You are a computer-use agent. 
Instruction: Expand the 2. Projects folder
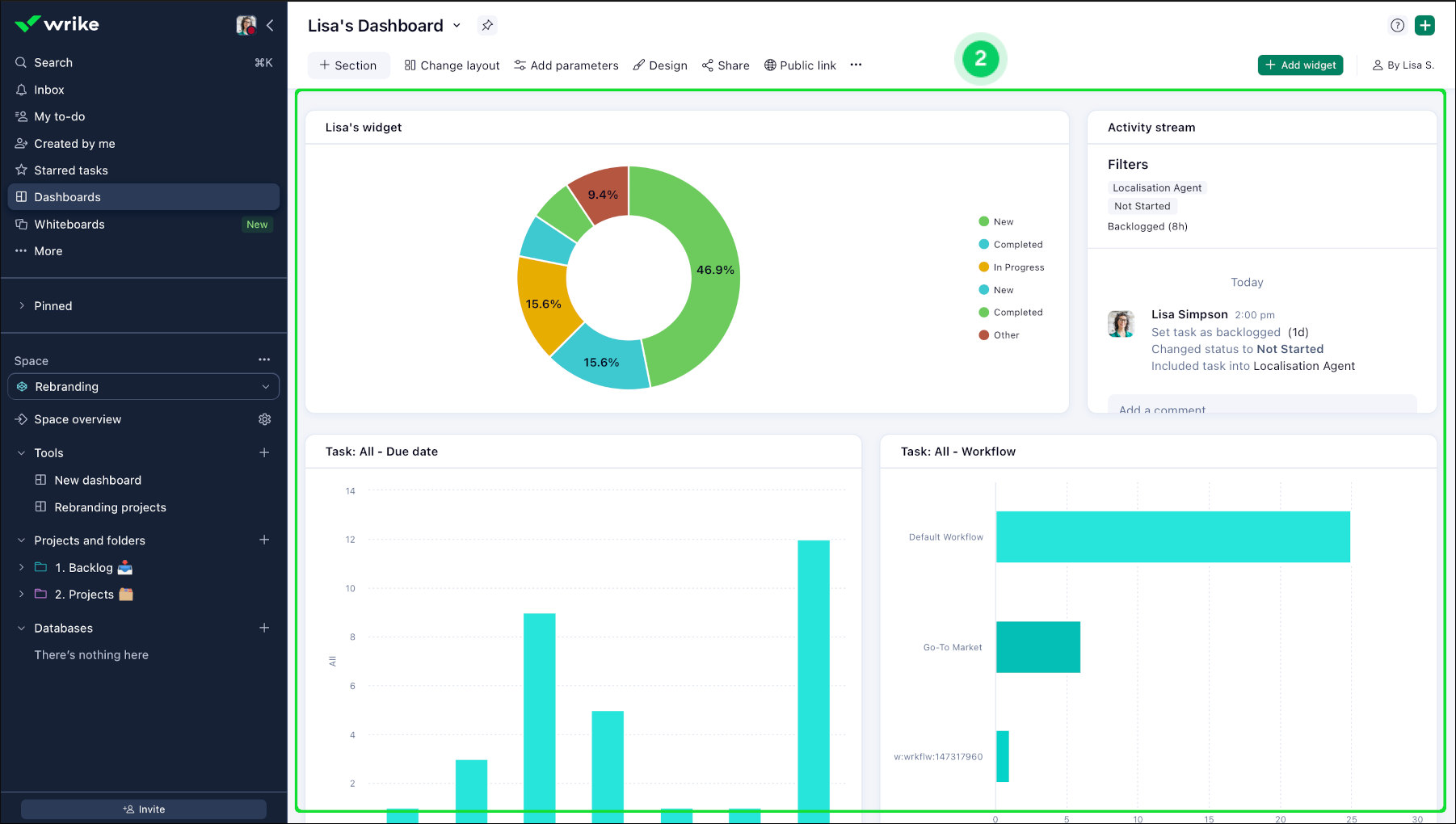(x=22, y=595)
